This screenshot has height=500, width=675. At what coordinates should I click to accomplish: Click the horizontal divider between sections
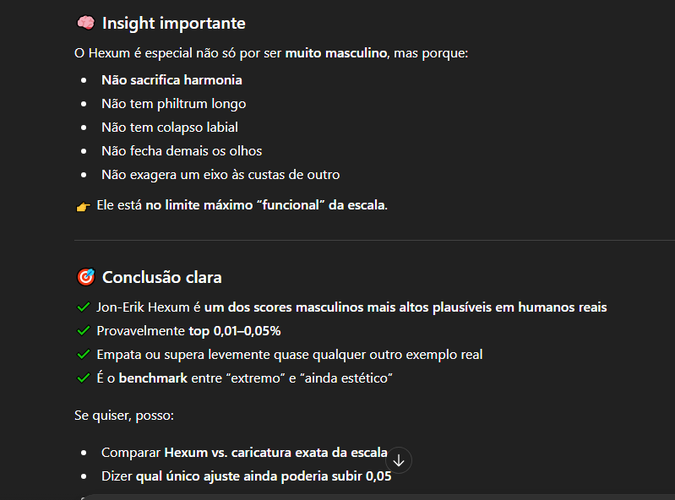[375, 240]
